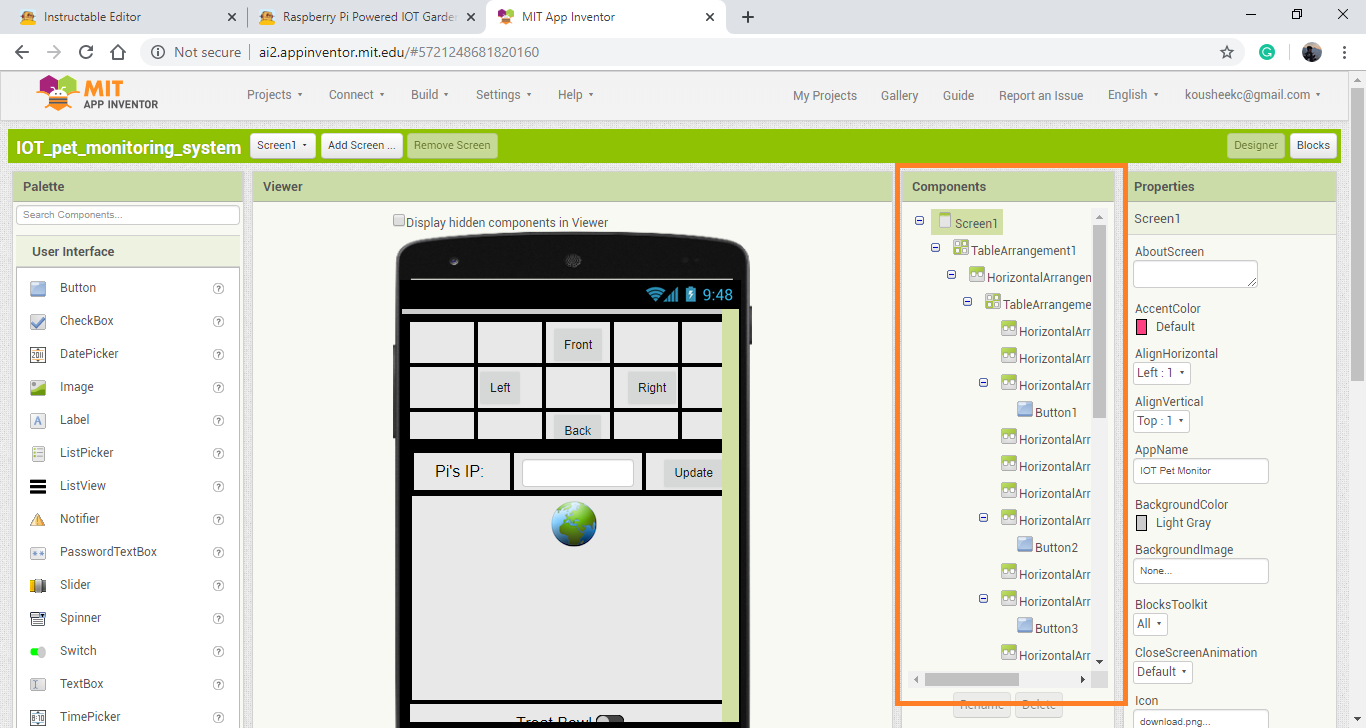This screenshot has width=1366, height=728.
Task: Open the BlocksToolkit dropdown
Action: [1151, 624]
